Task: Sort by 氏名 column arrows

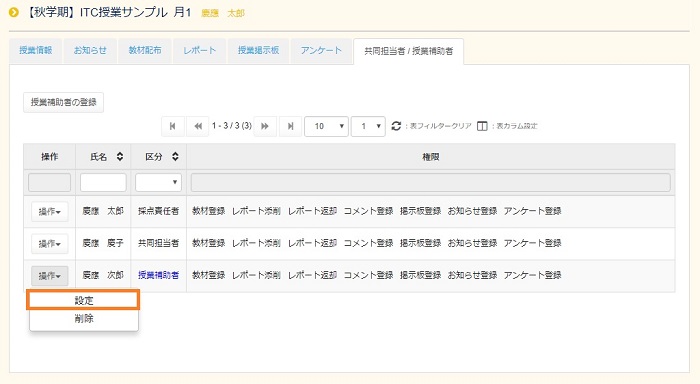Action: 120,157
